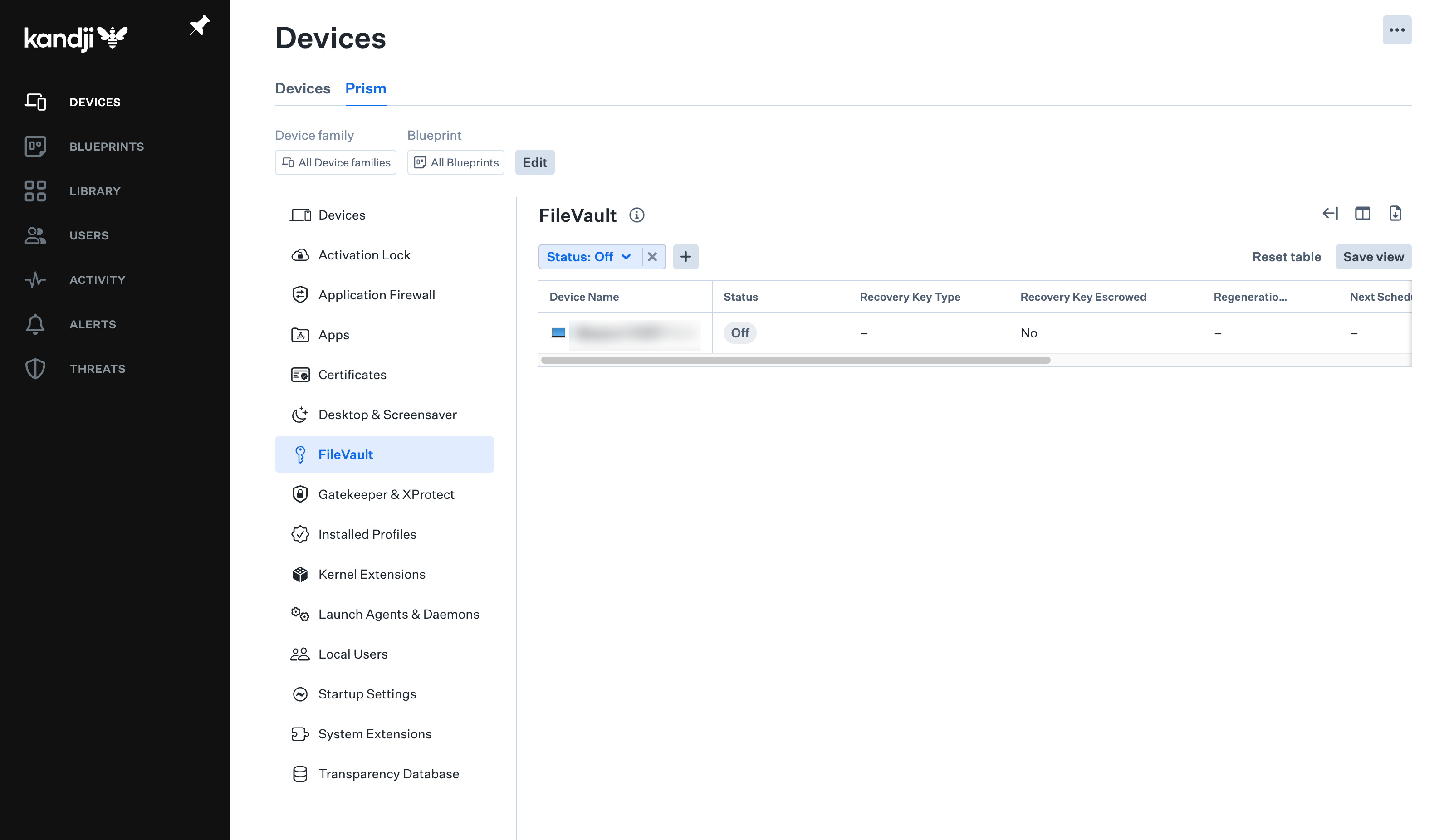This screenshot has width=1439, height=840.
Task: Open Threats from the shield icon
Action: (35, 369)
